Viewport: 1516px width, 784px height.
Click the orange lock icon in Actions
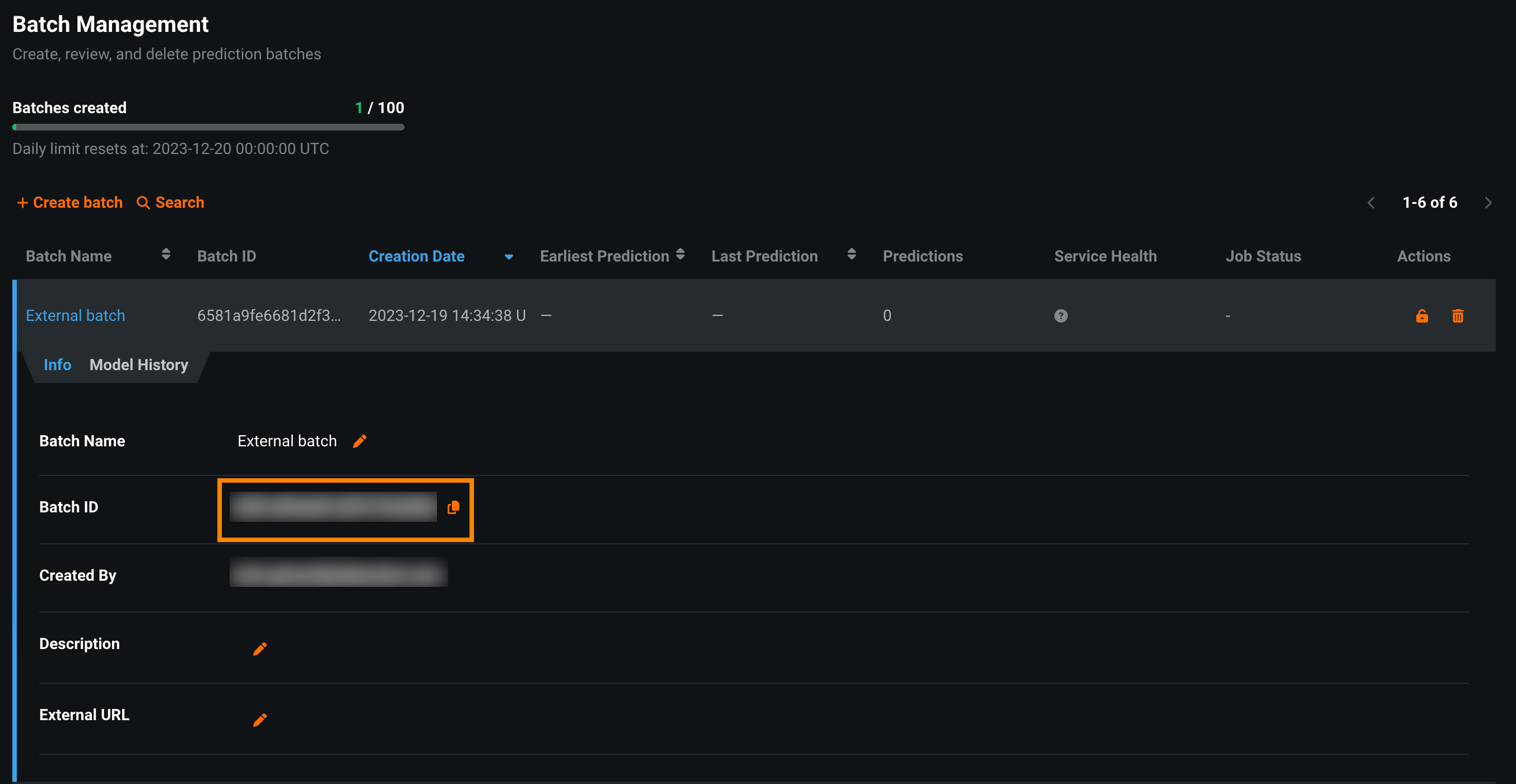1422,316
